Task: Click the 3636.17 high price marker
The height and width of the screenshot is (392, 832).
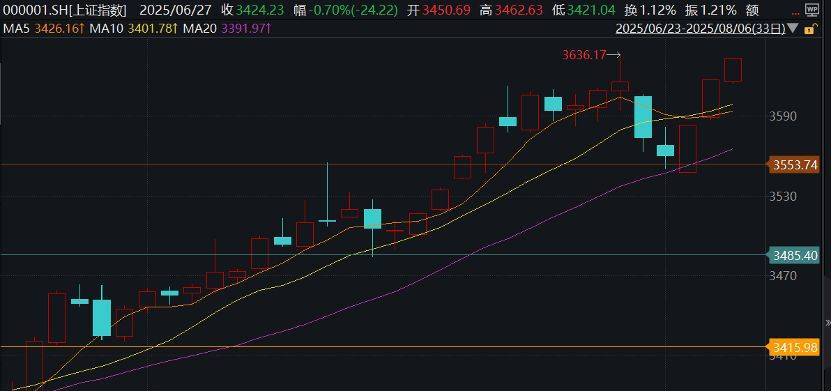Action: tap(584, 54)
